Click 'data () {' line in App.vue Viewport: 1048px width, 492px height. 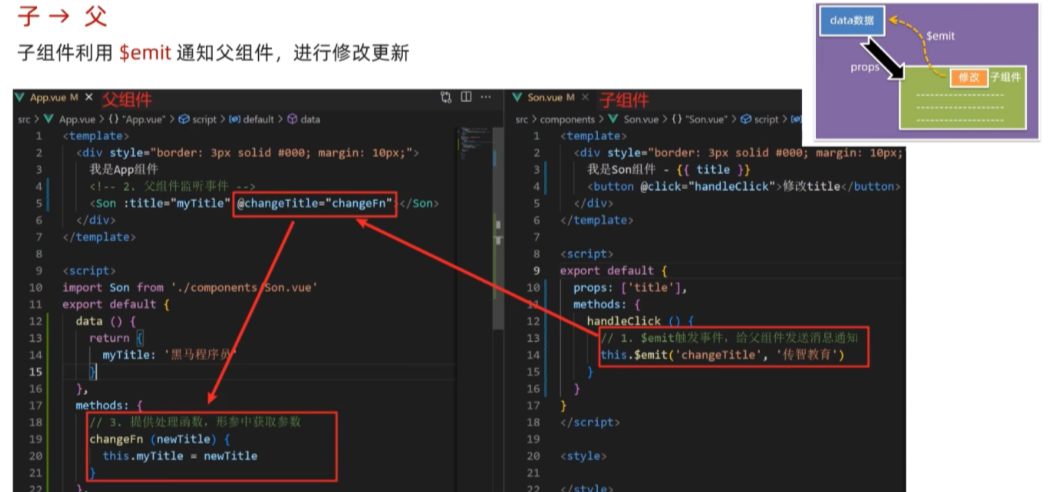click(x=106, y=321)
